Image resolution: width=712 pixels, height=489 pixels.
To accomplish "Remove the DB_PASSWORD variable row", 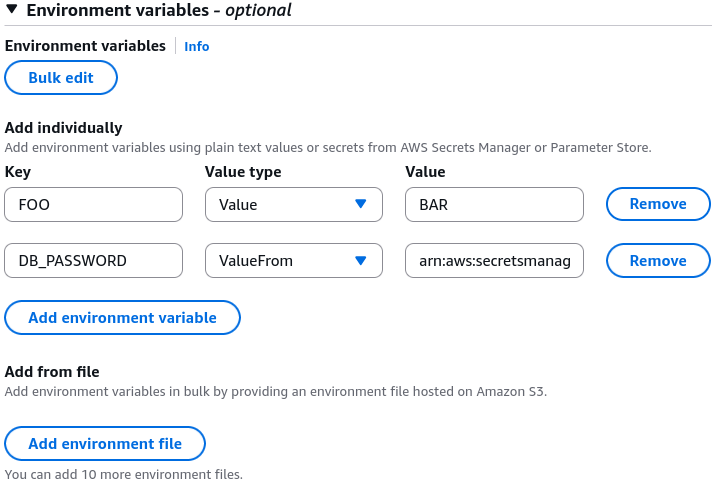I will click(x=658, y=261).
